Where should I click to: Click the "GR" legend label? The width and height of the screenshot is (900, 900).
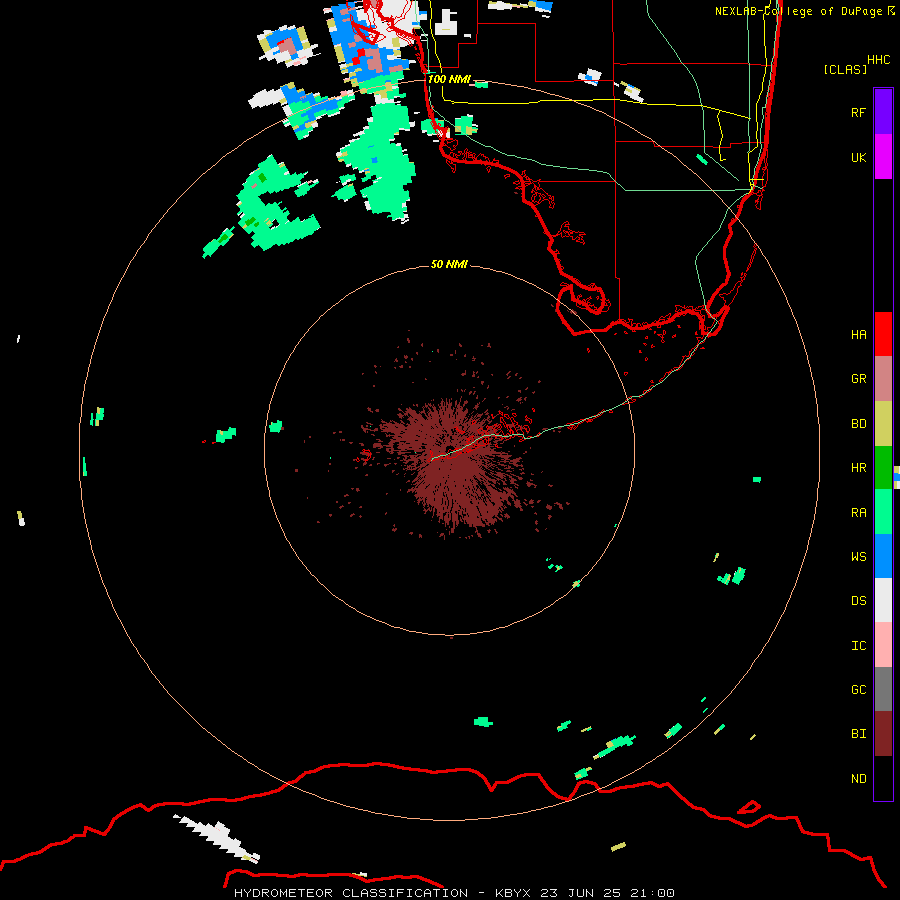pyautogui.click(x=858, y=379)
